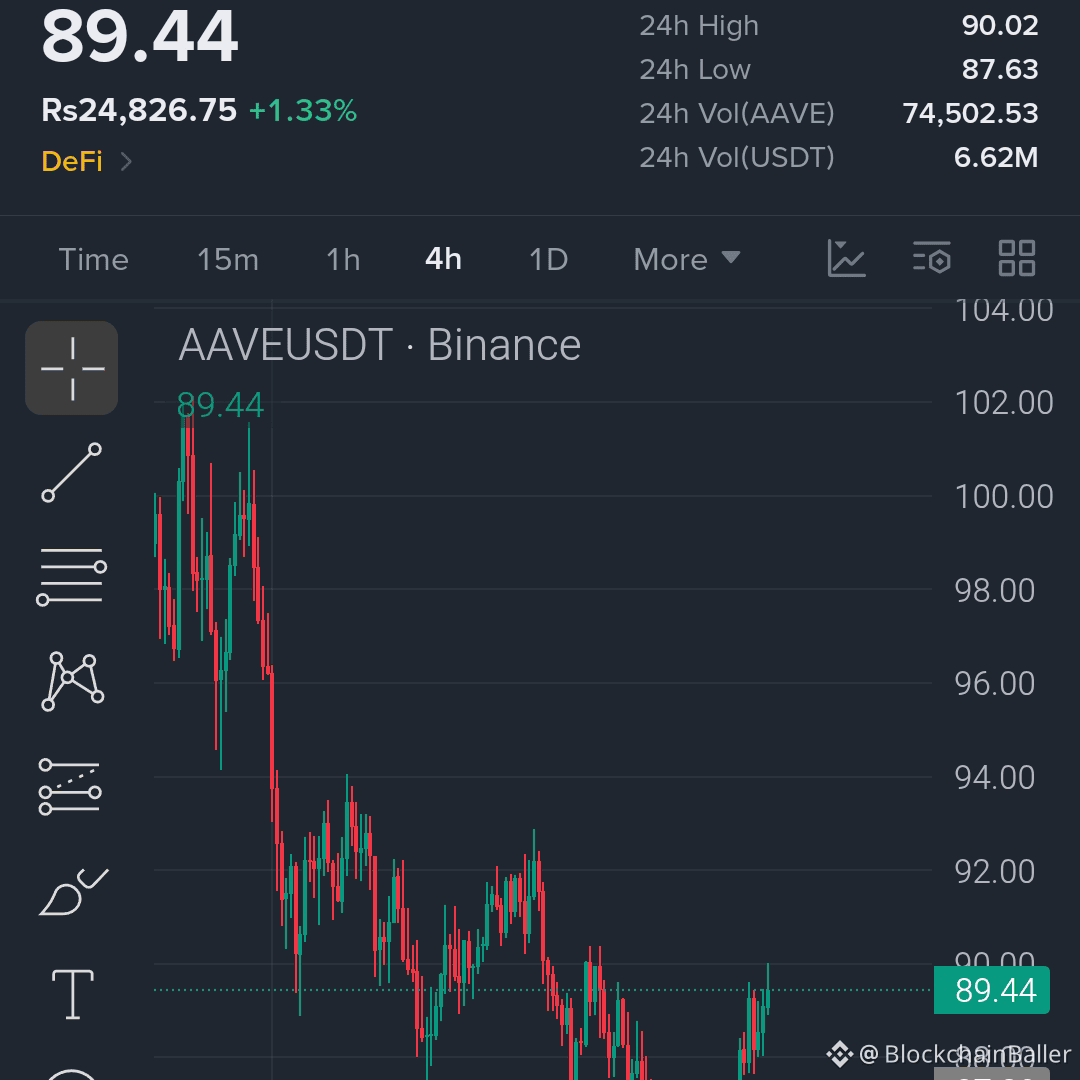Select the crosshair cursor tool
The width and height of the screenshot is (1080, 1080).
[x=72, y=368]
